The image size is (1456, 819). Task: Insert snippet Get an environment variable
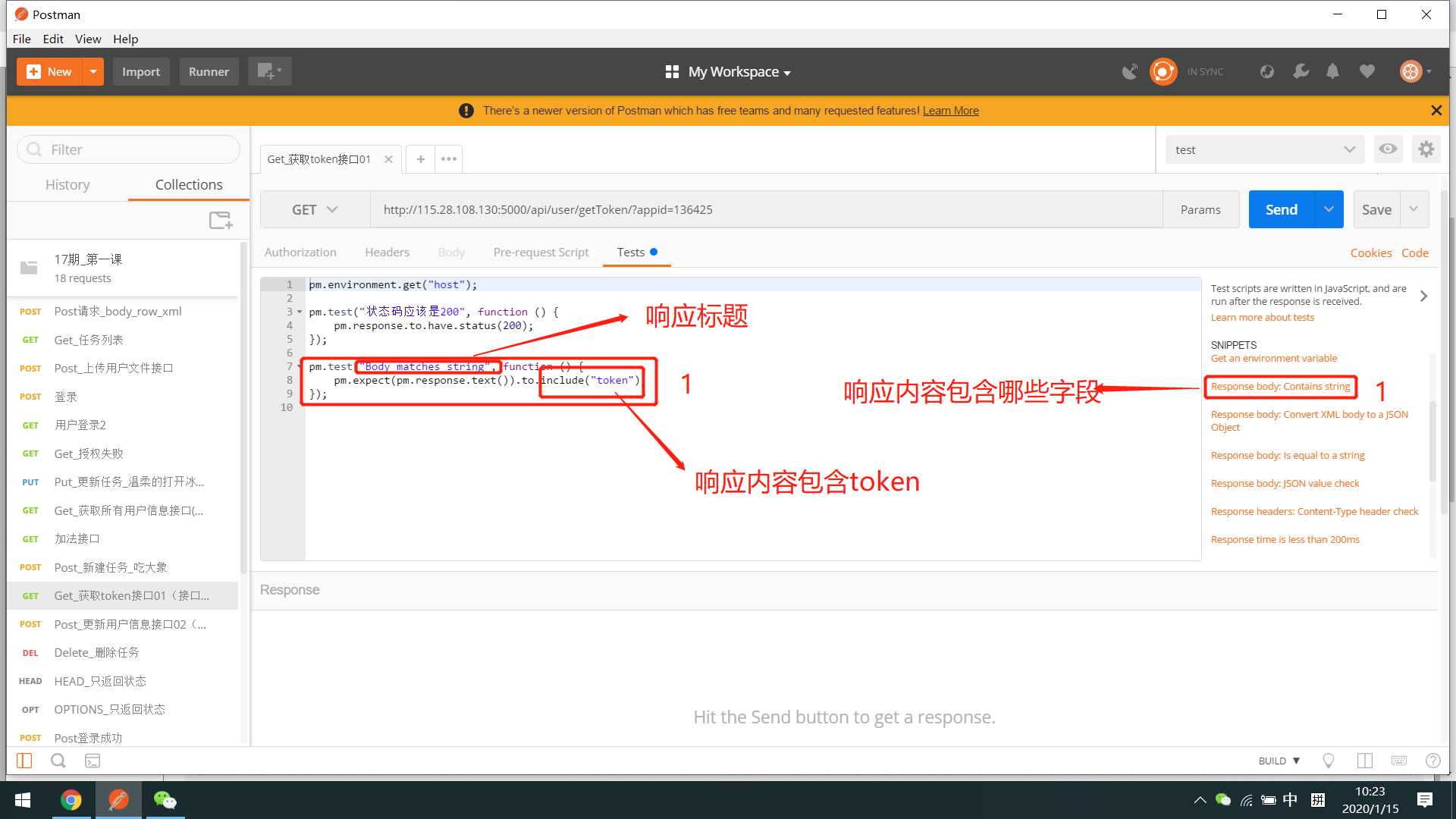[1274, 359]
